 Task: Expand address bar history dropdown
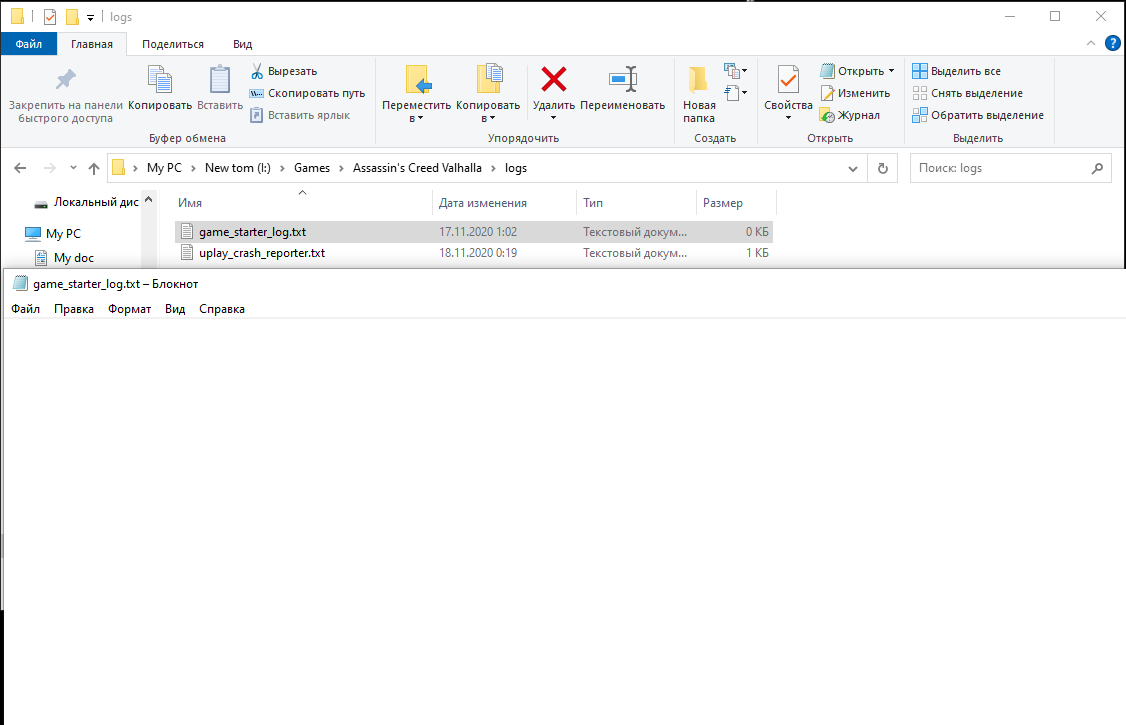[x=852, y=169]
